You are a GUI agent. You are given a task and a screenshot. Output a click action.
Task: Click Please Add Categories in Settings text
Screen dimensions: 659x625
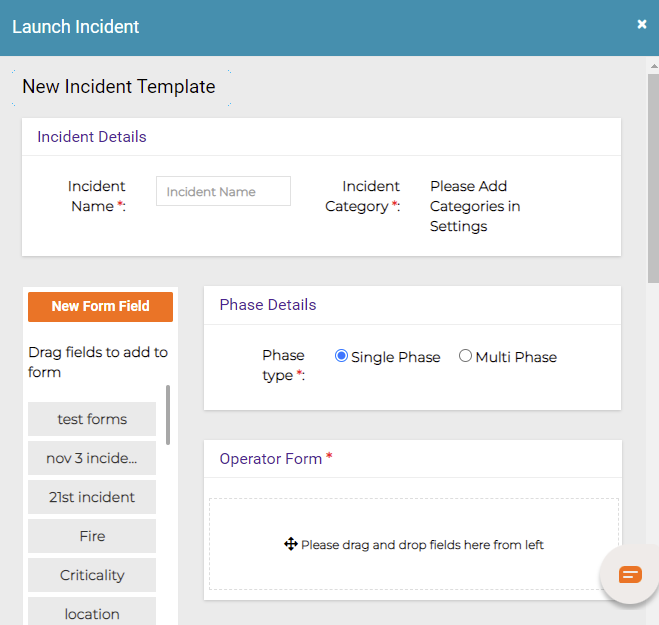tap(475, 206)
